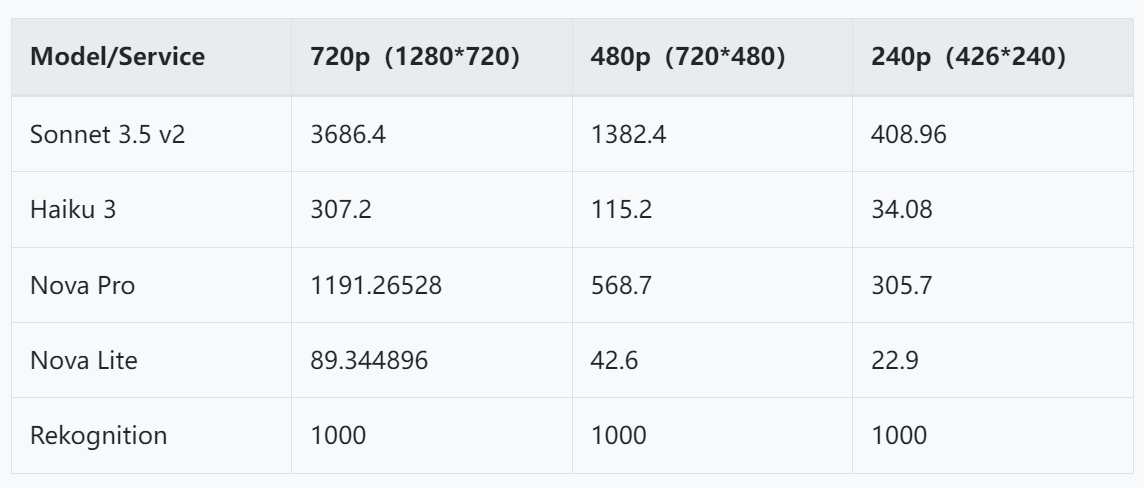Click the Sonnet 3.5 v2 row label
The height and width of the screenshot is (488, 1144).
(x=107, y=134)
